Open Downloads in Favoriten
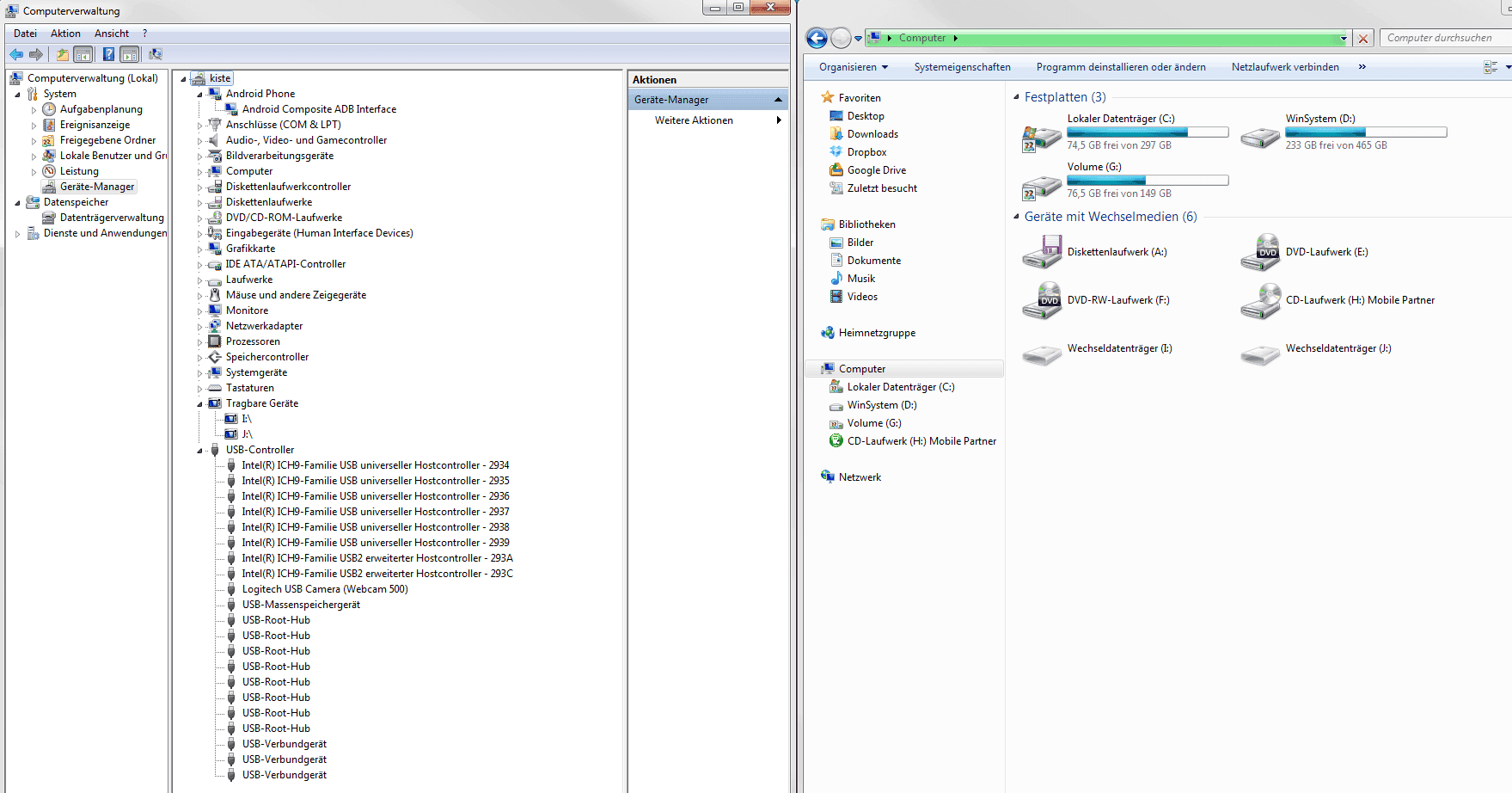The image size is (1512, 793). 872,134
